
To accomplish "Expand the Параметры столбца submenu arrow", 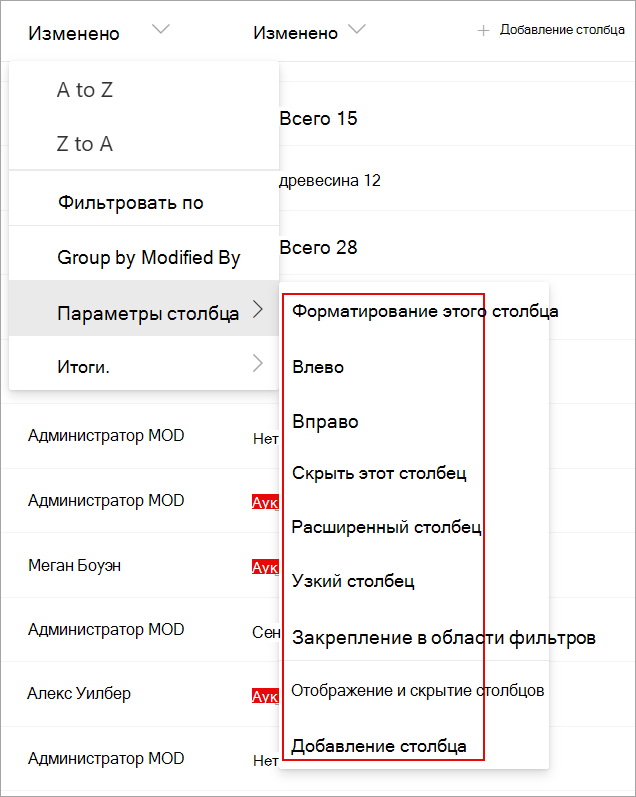I will pyautogui.click(x=258, y=309).
